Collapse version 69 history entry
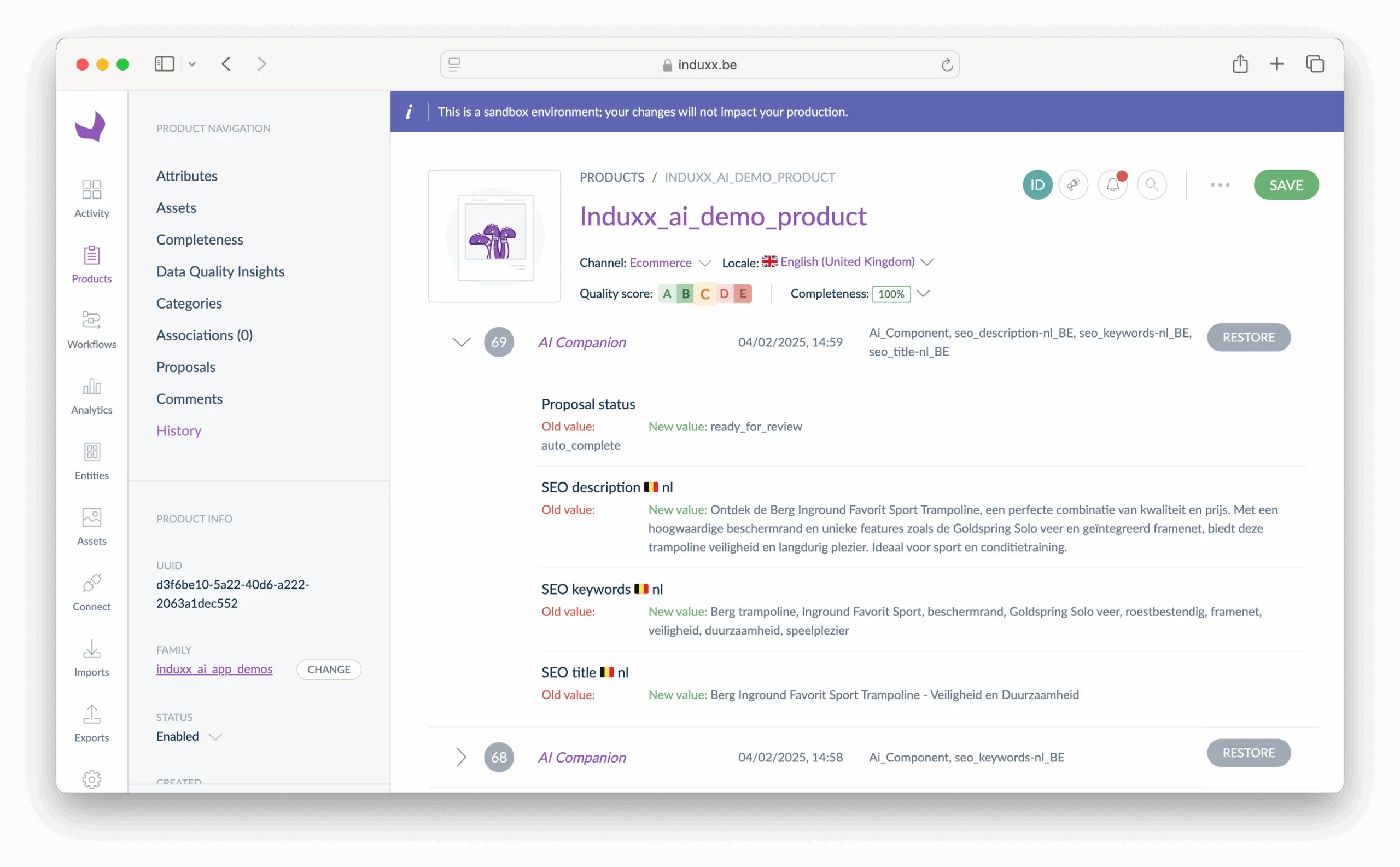This screenshot has height=867, width=1400. click(462, 342)
